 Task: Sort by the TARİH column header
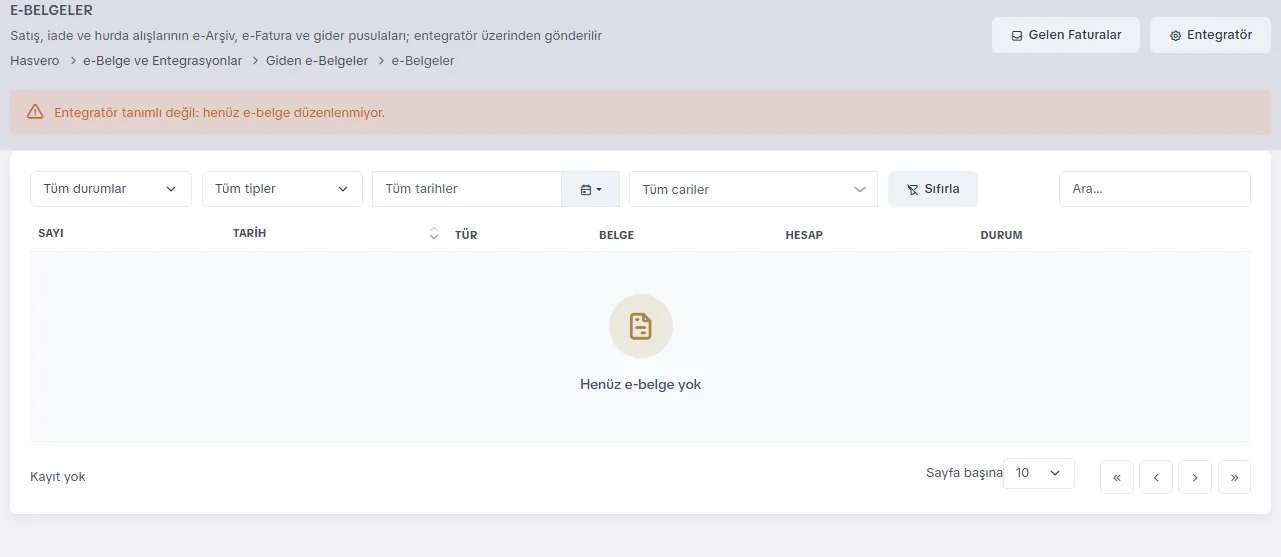coord(249,234)
